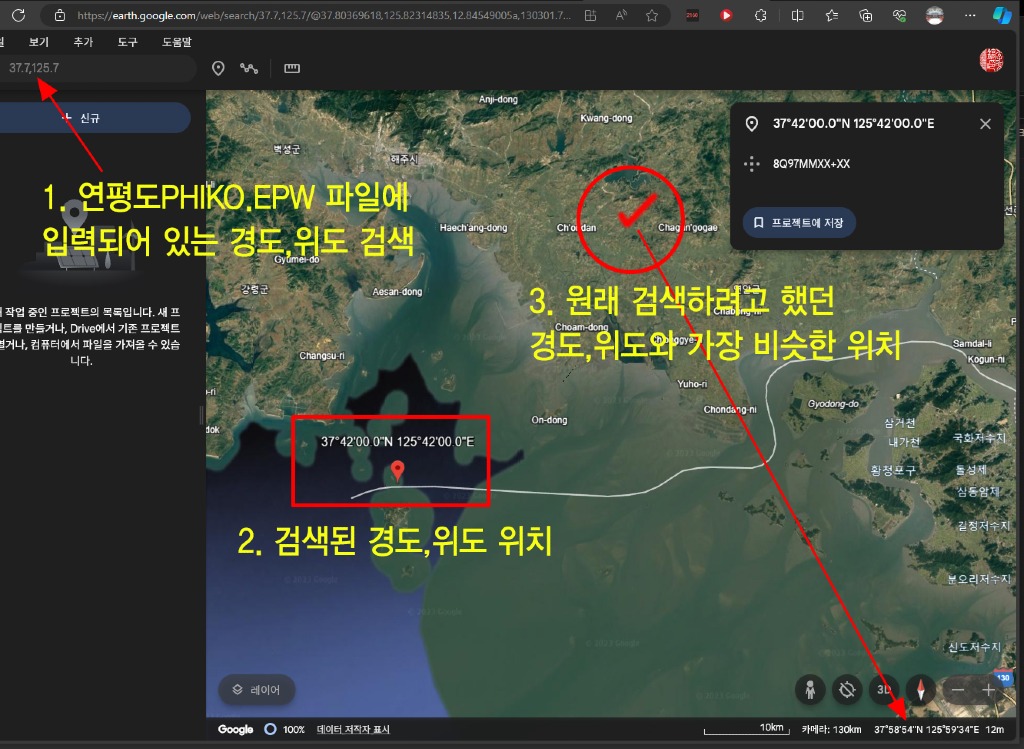
Task: Click the 데이터 저작자 표시 link
Action: [353, 730]
